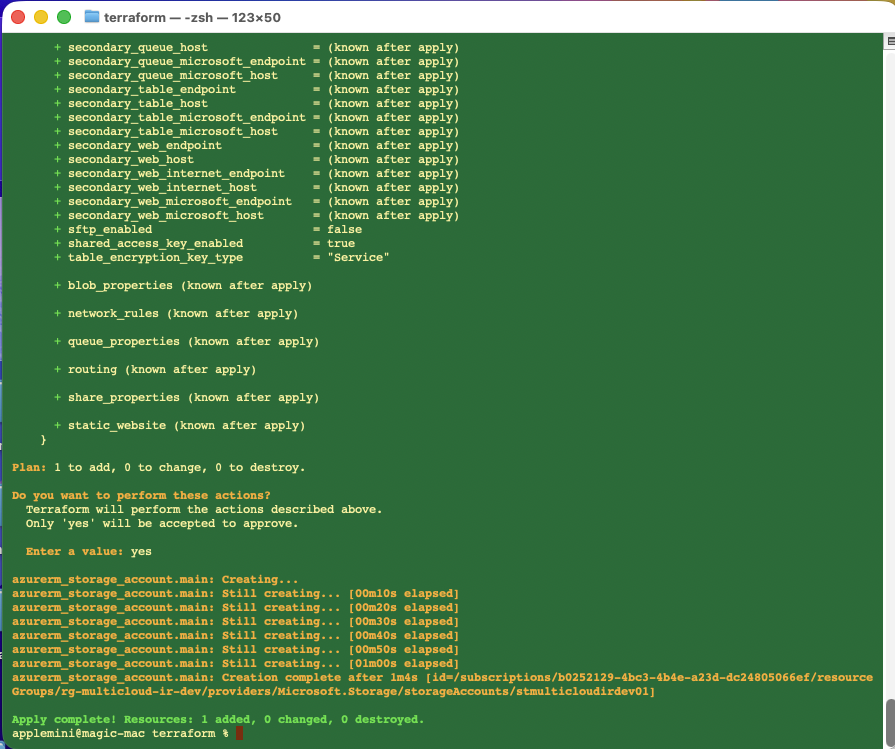
Task: Click the 'secondary_web_host' attribute
Action: (x=131, y=160)
